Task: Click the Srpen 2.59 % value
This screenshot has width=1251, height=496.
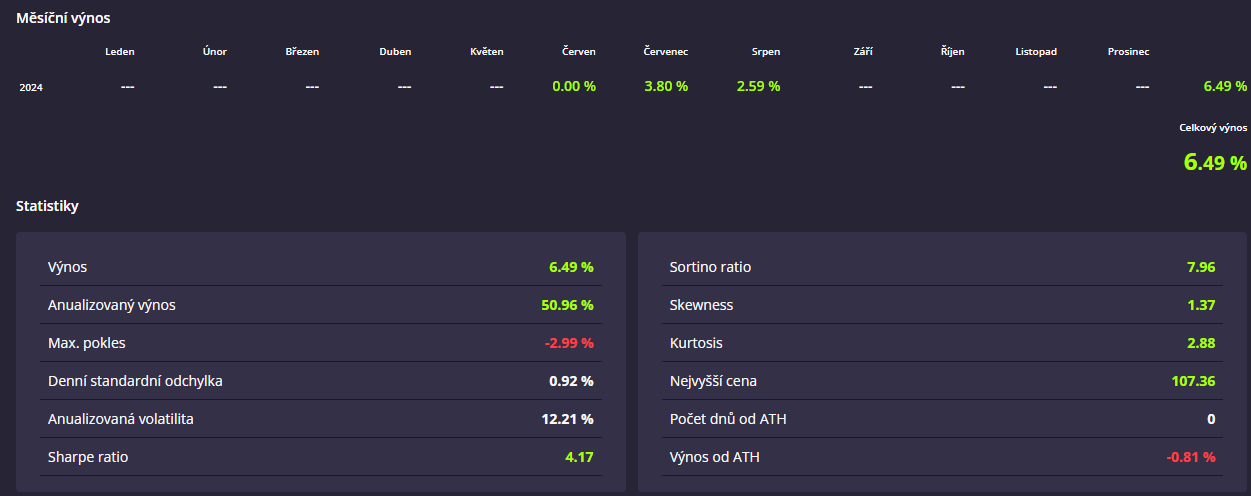Action: (x=758, y=86)
